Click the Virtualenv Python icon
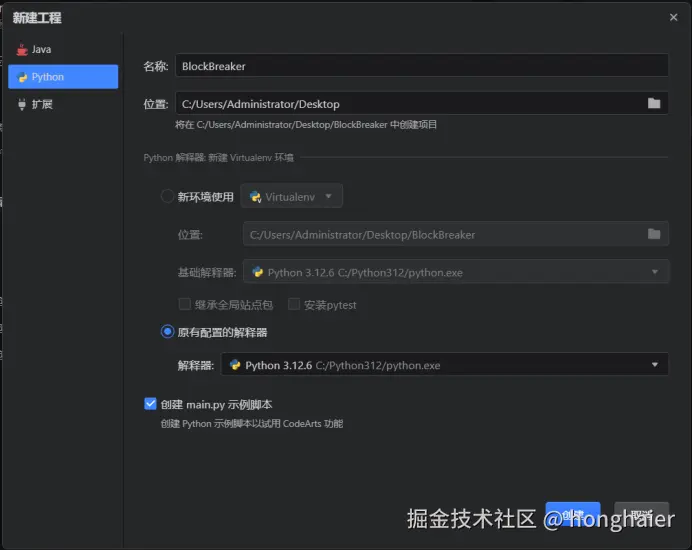This screenshot has height=550, width=692. [256, 197]
